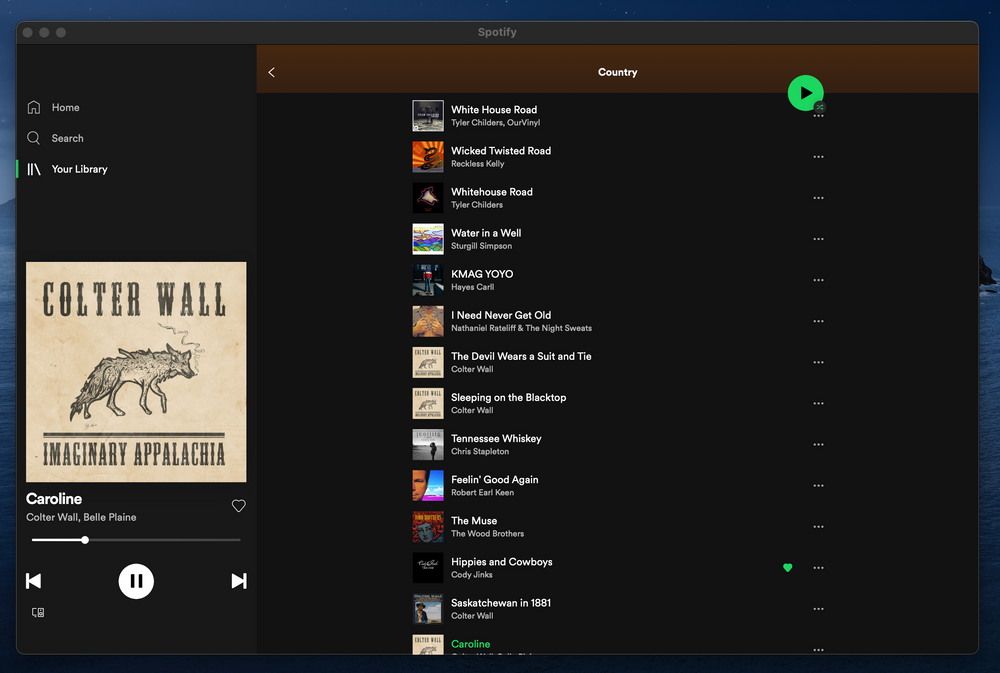Open the large Imaginary Appalachia cover art
The height and width of the screenshot is (673, 1000).
(136, 372)
